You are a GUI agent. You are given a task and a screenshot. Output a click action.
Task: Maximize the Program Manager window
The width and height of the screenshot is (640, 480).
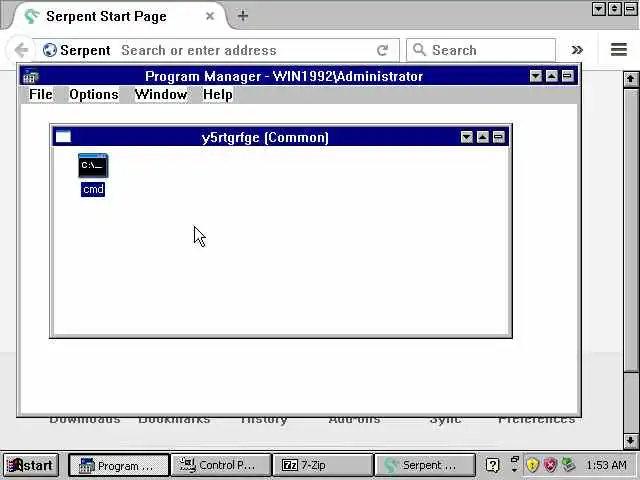pos(551,76)
